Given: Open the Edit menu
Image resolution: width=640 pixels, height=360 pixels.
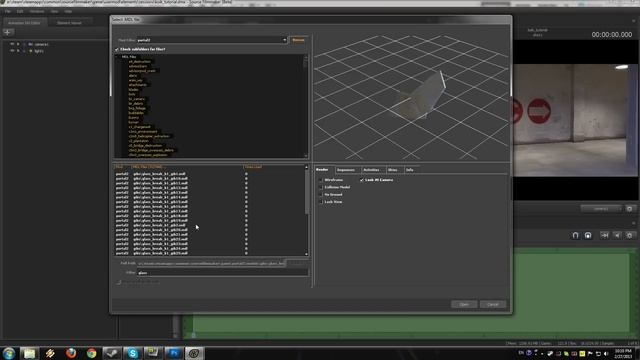Looking at the screenshot, I should (x=20, y=11).
